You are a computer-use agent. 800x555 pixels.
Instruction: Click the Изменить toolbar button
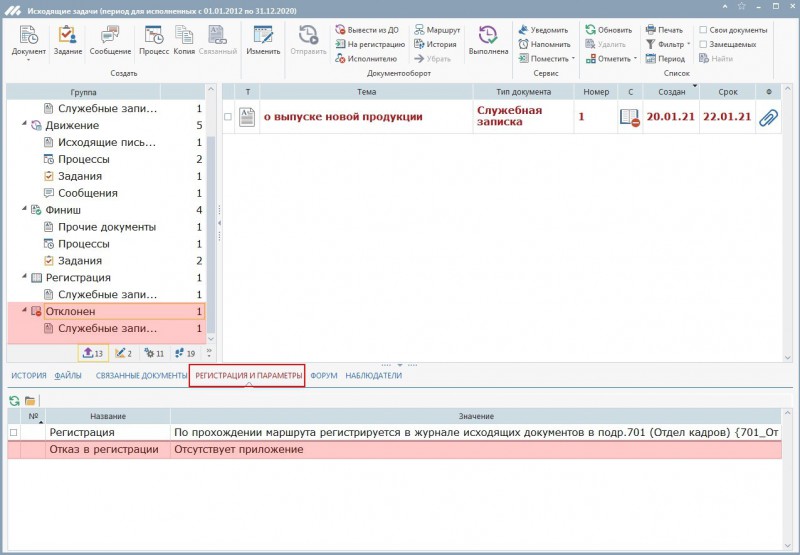(263, 40)
